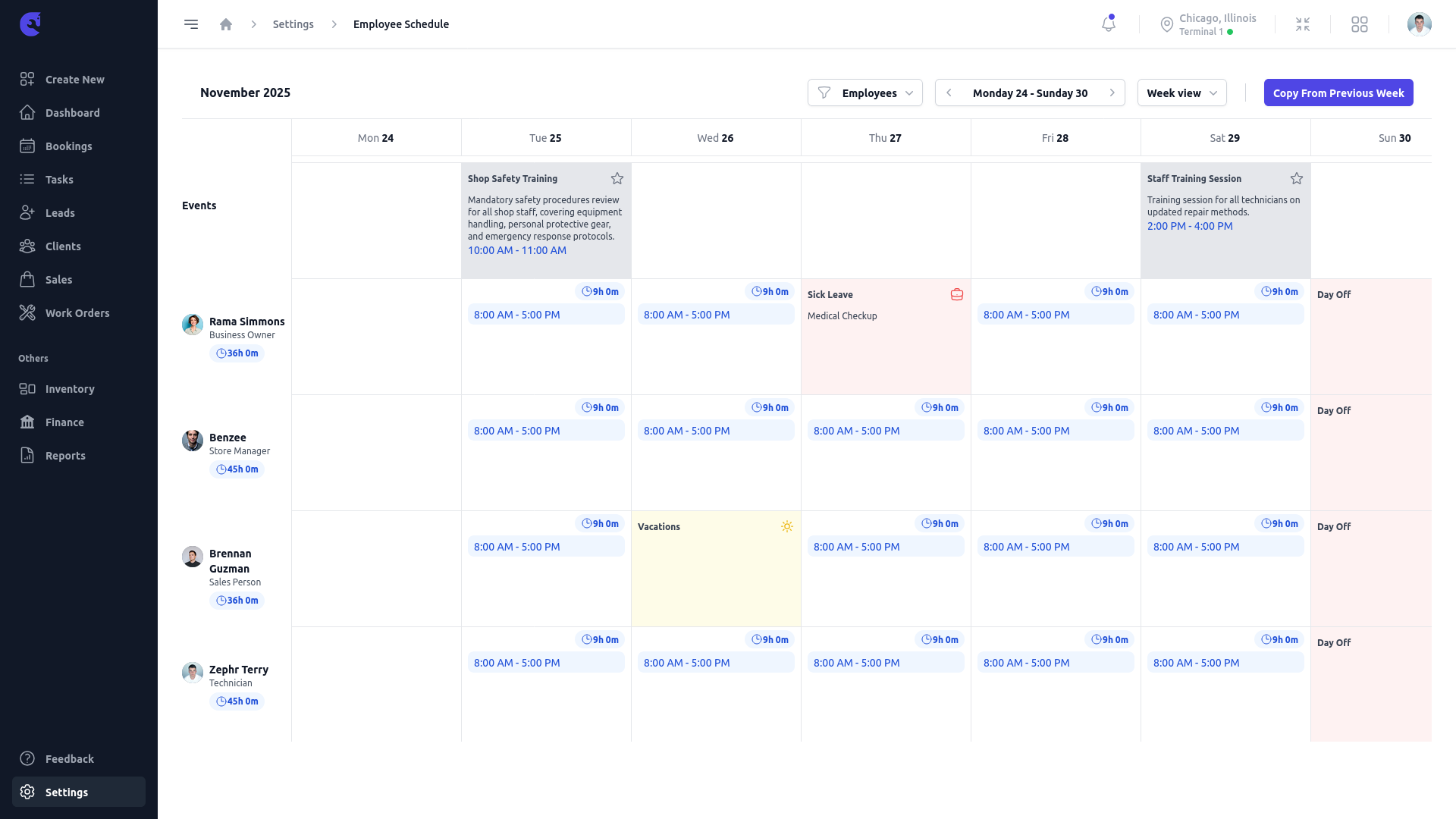Select Benzee's Thursday 8:00 AM shift

pyautogui.click(x=885, y=431)
